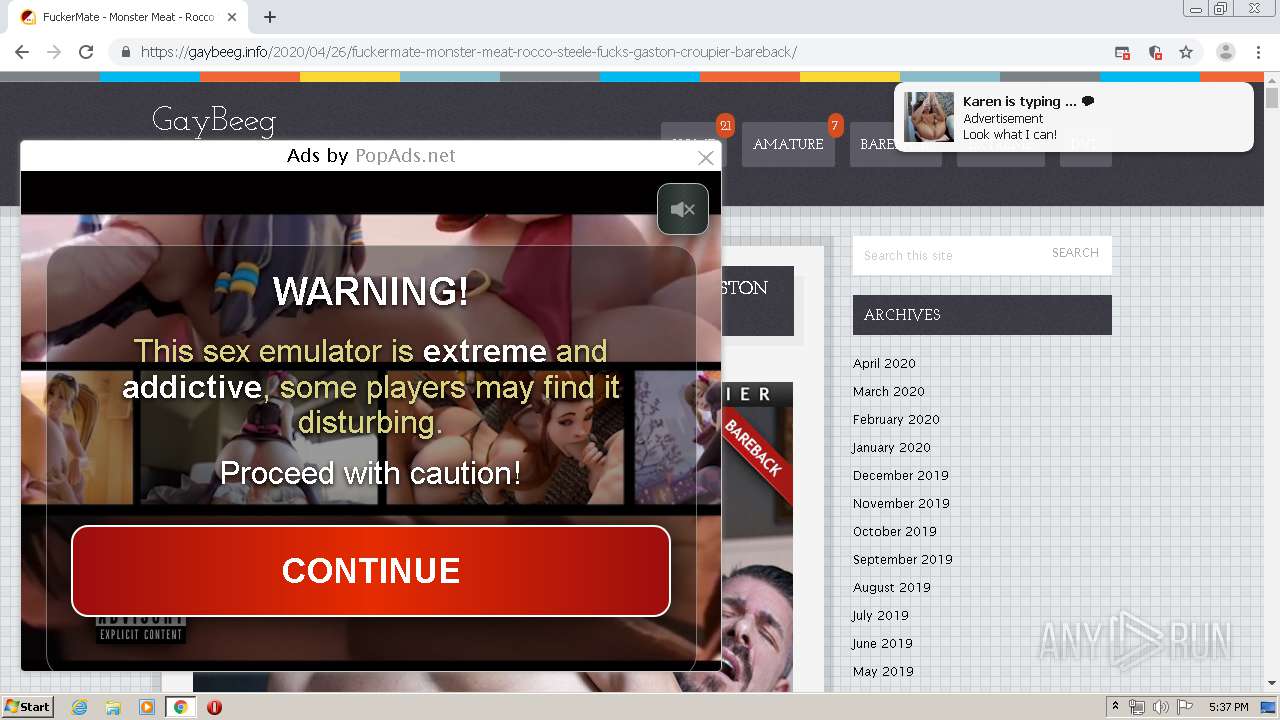The image size is (1280, 720).
Task: Open the August 2019 archive
Action: pyautogui.click(x=892, y=587)
